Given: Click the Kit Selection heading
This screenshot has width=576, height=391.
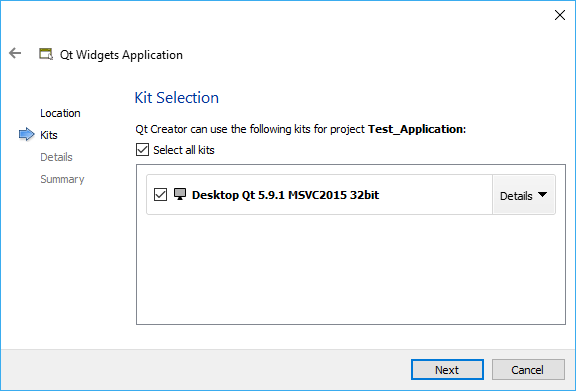Looking at the screenshot, I should (177, 98).
